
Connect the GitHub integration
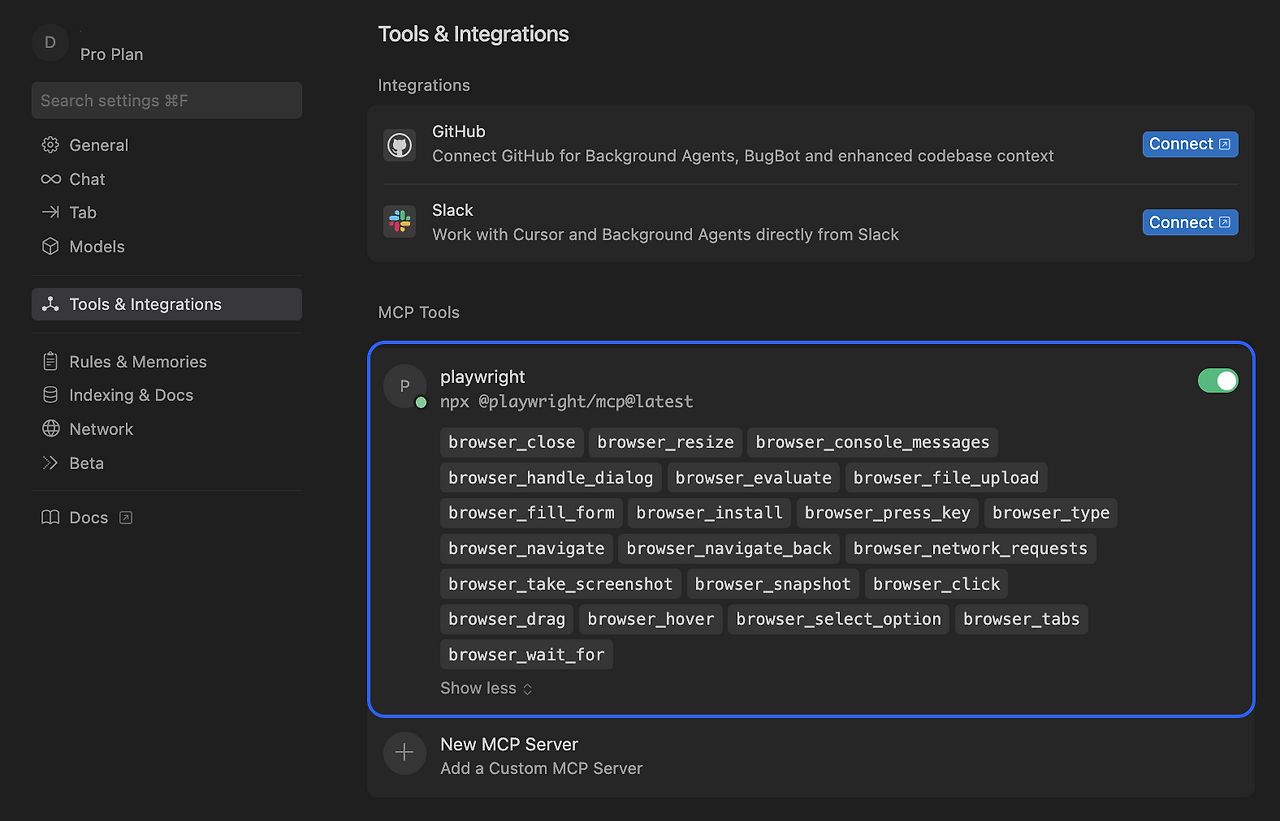point(1190,144)
